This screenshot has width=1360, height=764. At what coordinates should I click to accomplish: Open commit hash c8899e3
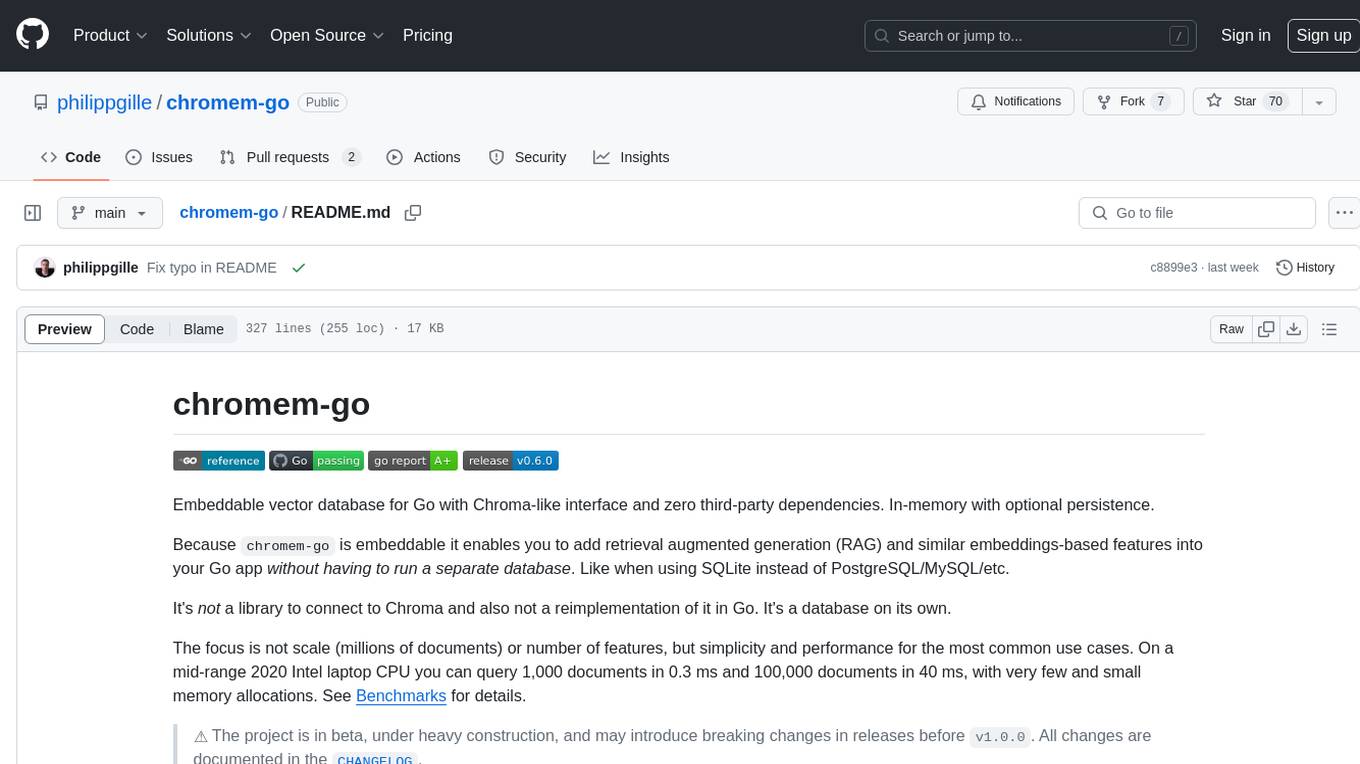click(1173, 268)
